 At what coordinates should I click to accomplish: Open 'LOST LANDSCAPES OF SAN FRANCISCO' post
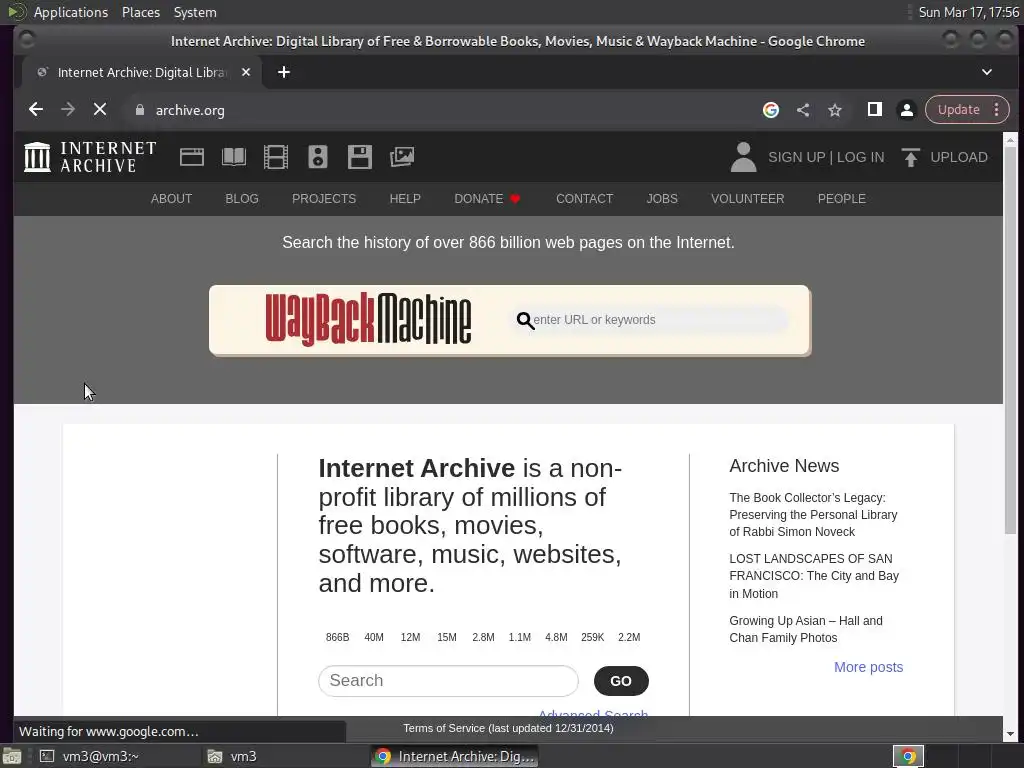click(x=814, y=576)
